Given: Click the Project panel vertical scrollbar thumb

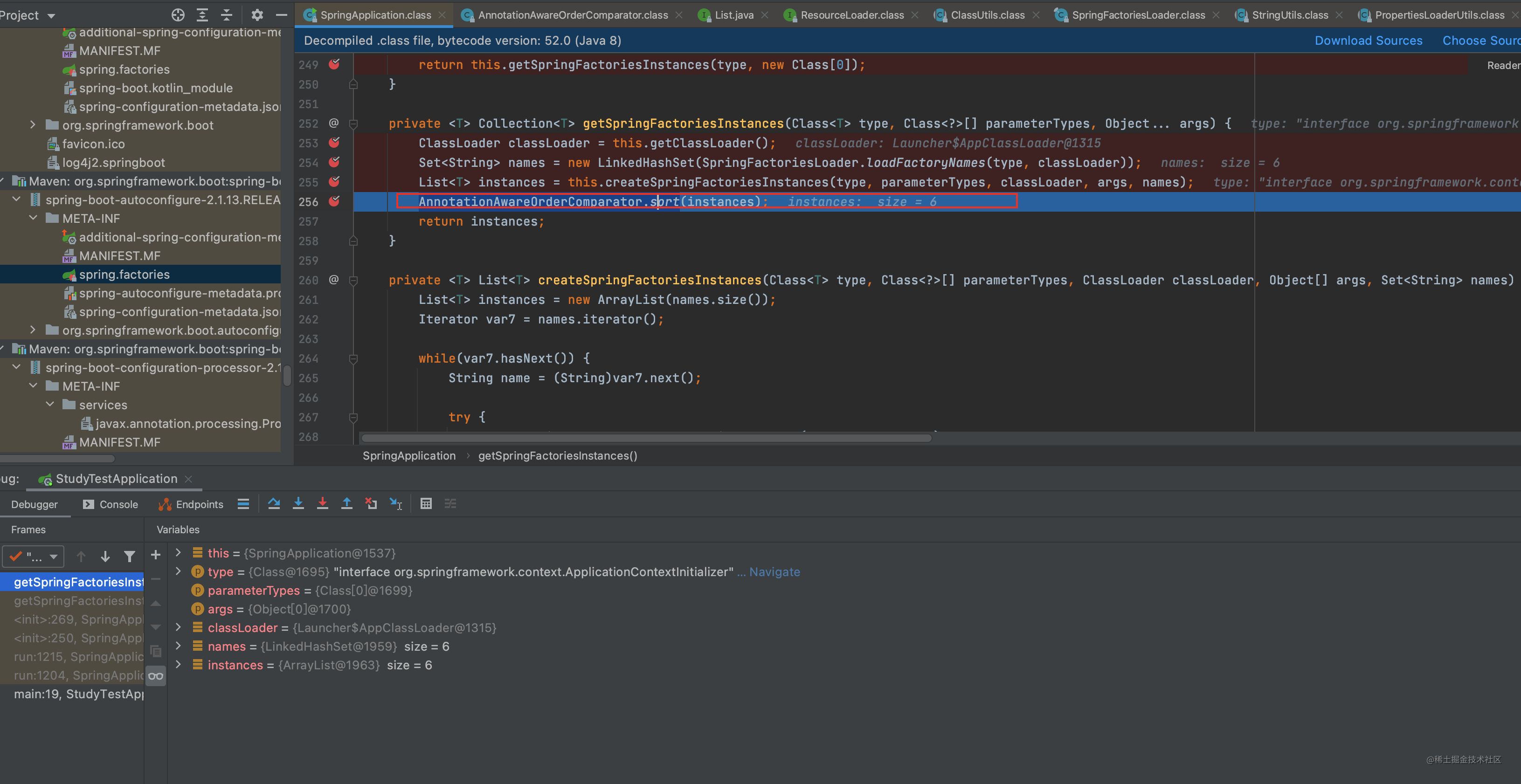Looking at the screenshot, I should click(x=287, y=375).
